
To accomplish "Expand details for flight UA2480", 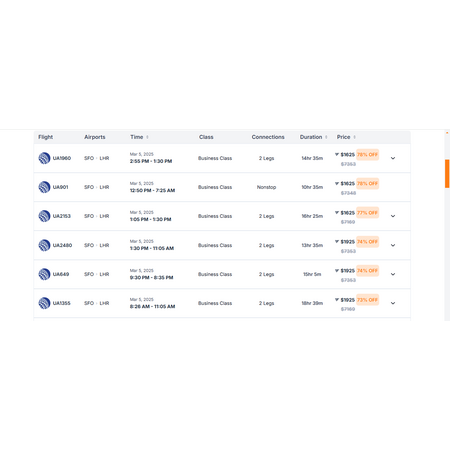I will tap(393, 245).
